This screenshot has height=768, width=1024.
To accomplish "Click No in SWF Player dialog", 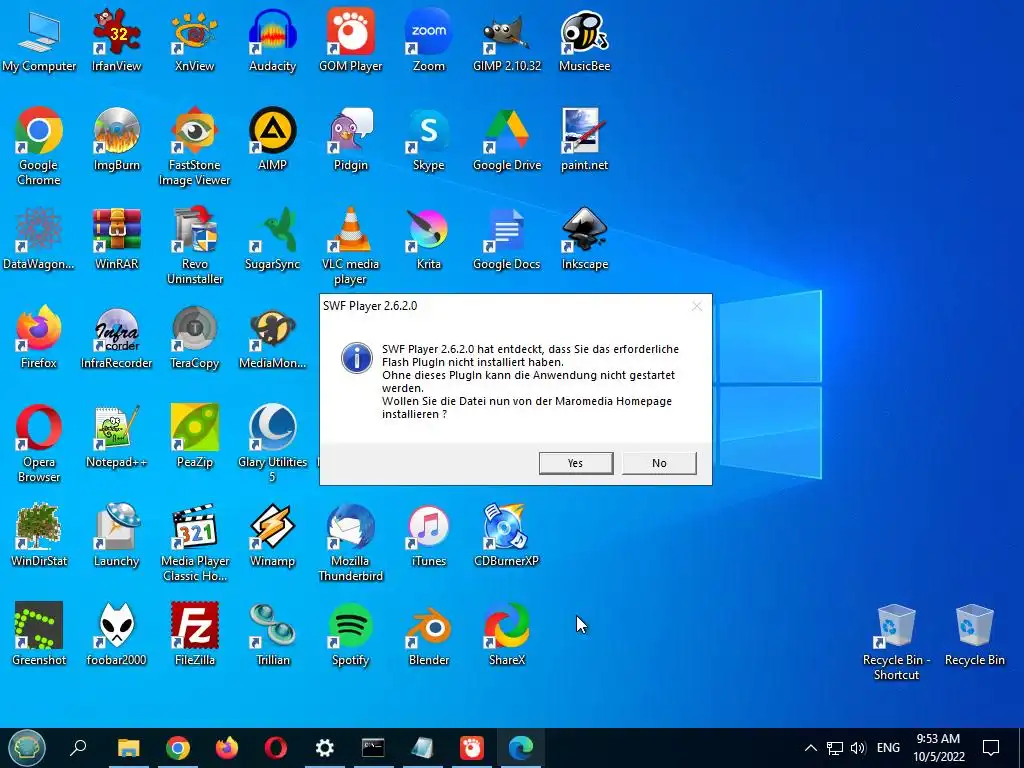I will (659, 463).
